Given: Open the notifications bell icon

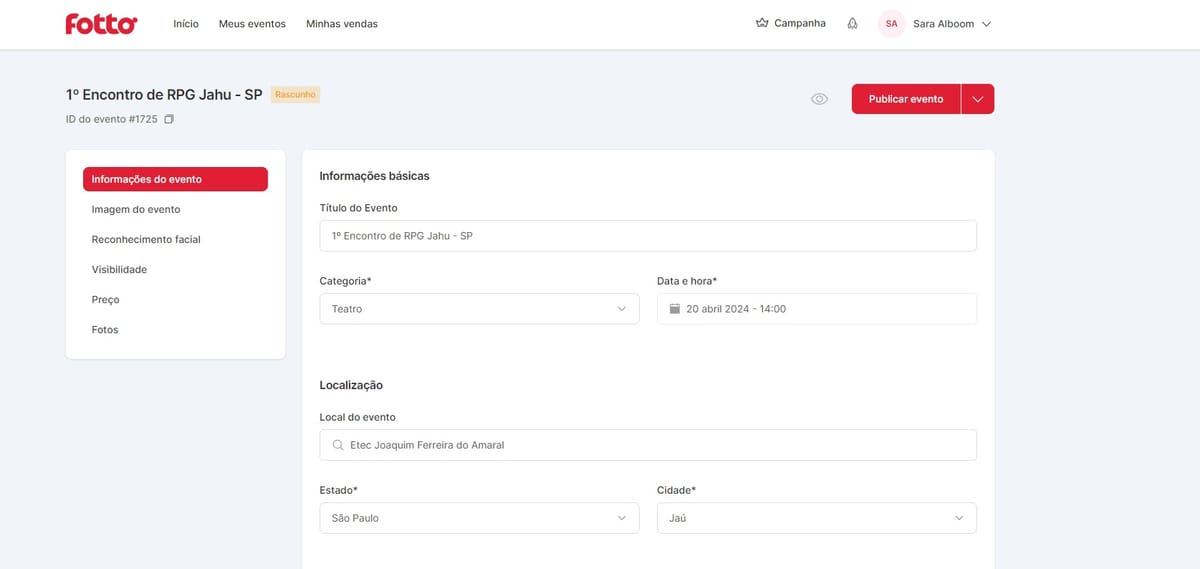Looking at the screenshot, I should [x=852, y=24].
